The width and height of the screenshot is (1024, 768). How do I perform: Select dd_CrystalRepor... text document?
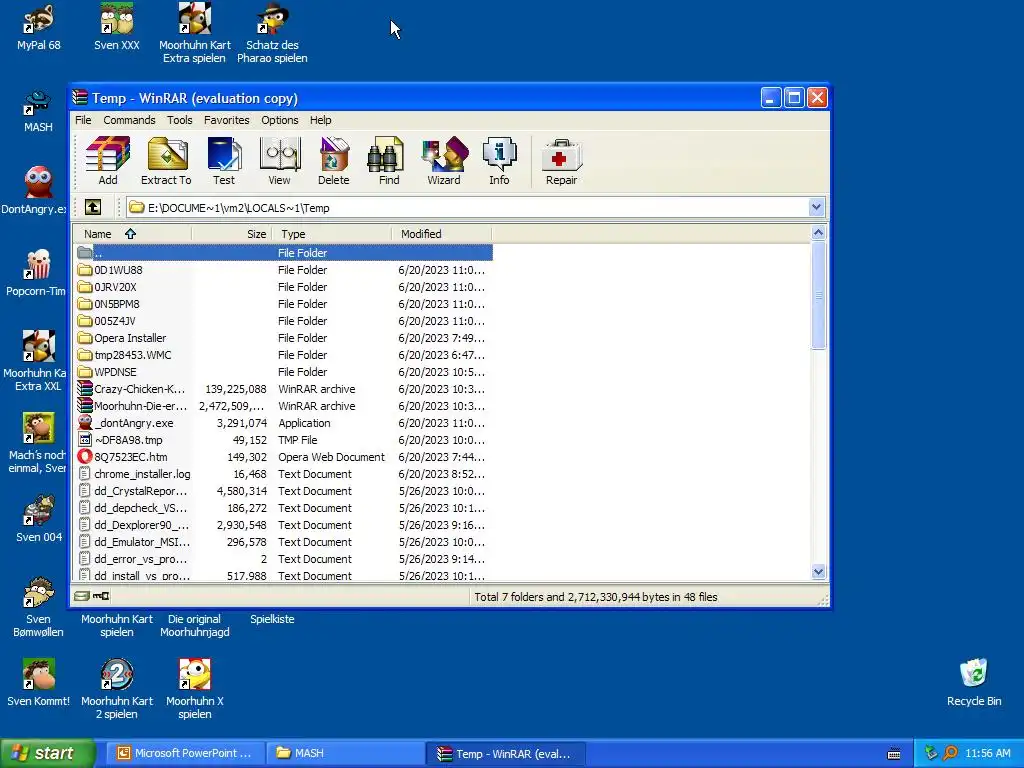(x=283, y=490)
